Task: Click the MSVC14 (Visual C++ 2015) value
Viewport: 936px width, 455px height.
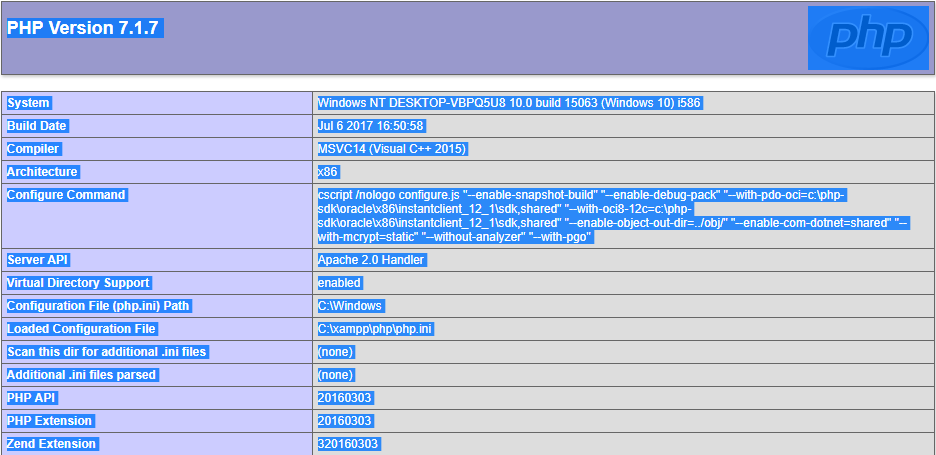Action: coord(393,149)
